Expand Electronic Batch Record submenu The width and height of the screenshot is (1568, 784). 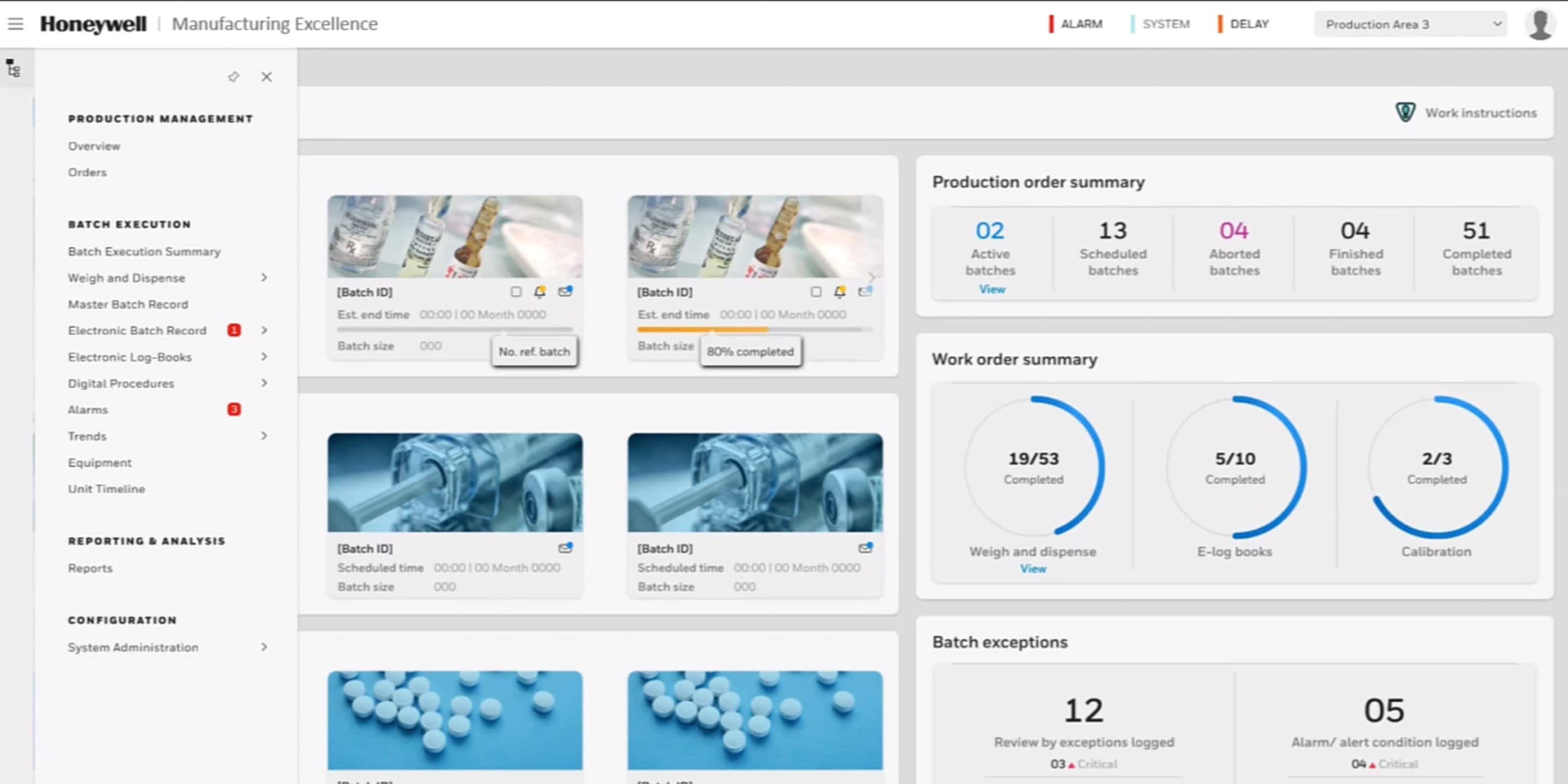coord(264,330)
